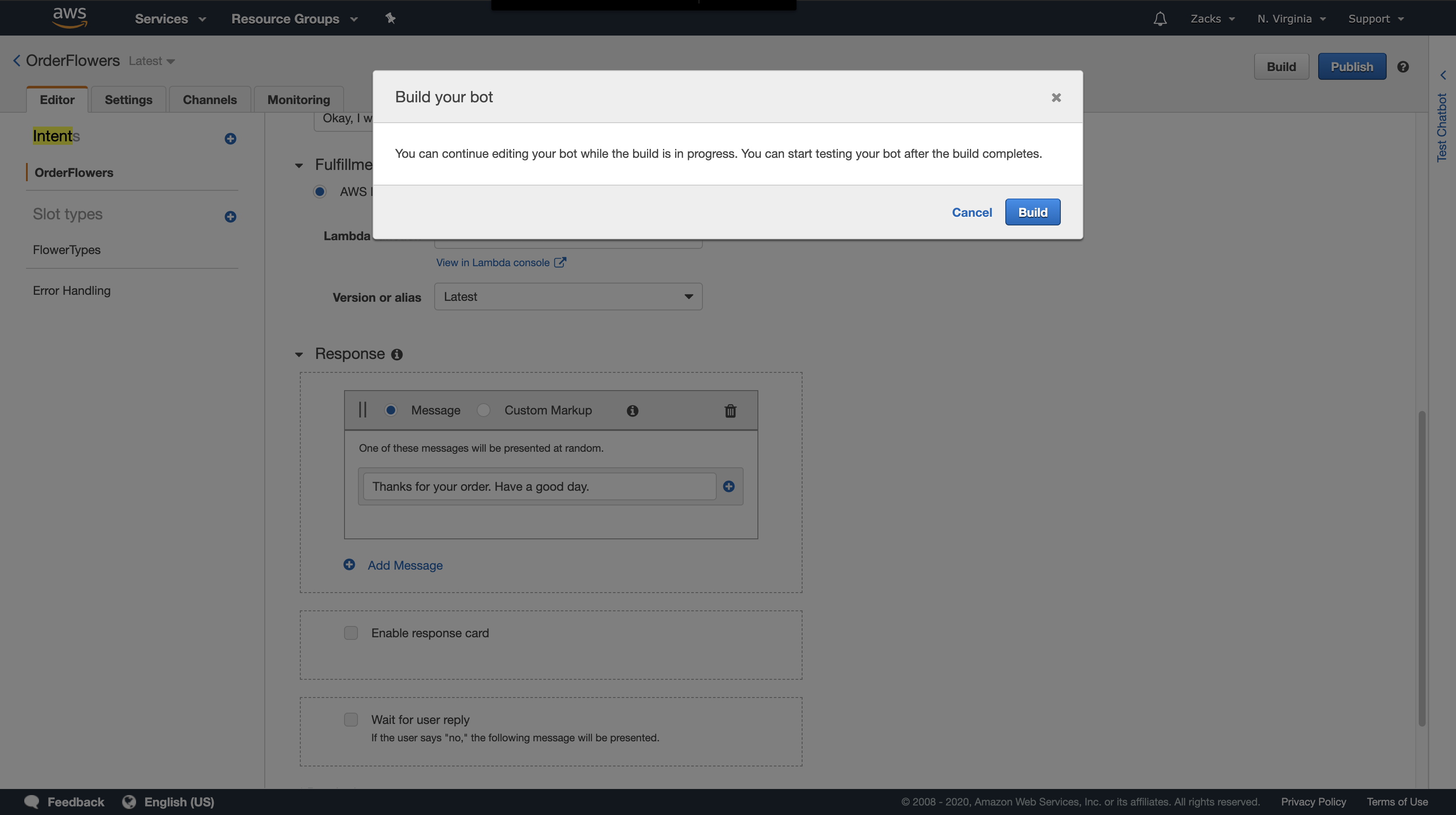Switch to the Channels tab

tap(209, 100)
